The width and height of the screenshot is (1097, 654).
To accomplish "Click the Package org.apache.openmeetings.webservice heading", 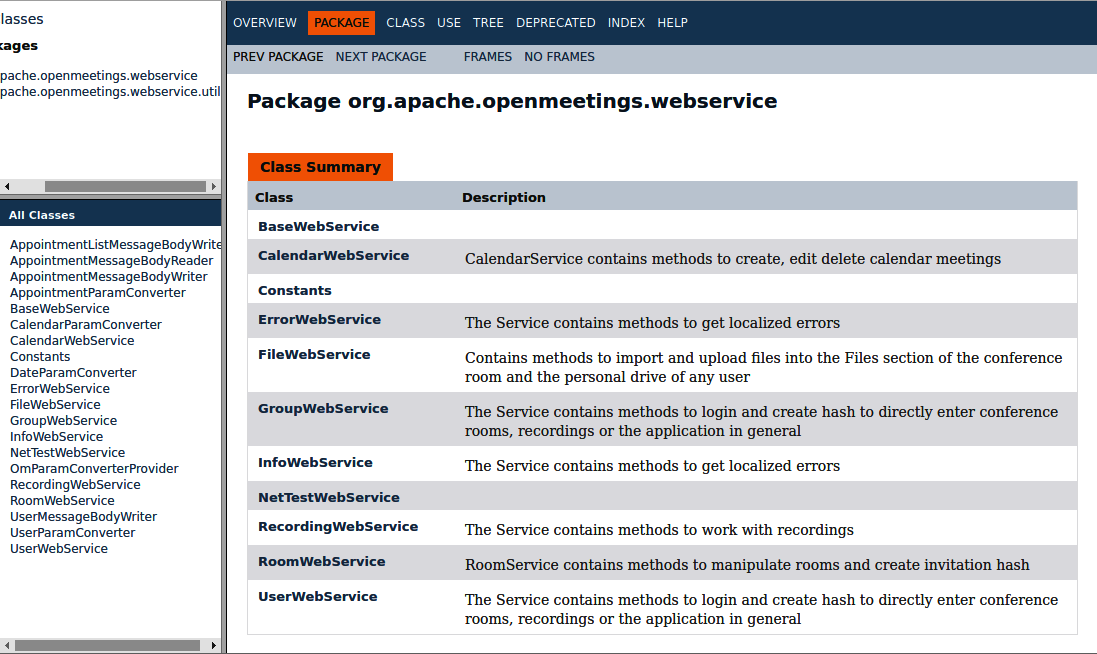I will coord(512,101).
